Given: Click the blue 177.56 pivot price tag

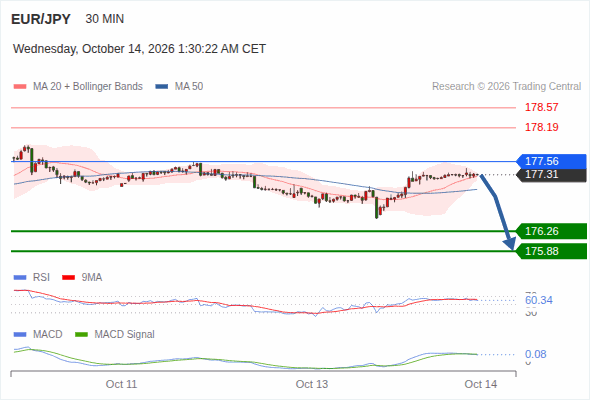Looking at the screenshot, I should pyautogui.click(x=551, y=161).
